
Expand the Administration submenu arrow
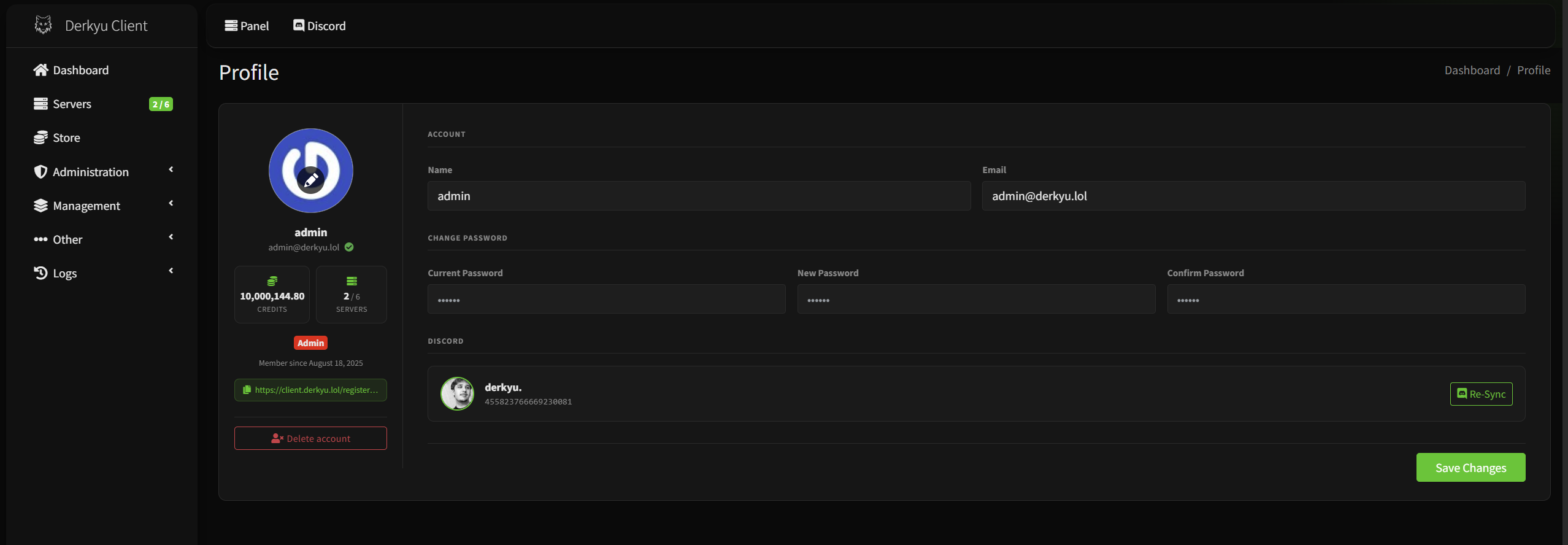coord(171,169)
